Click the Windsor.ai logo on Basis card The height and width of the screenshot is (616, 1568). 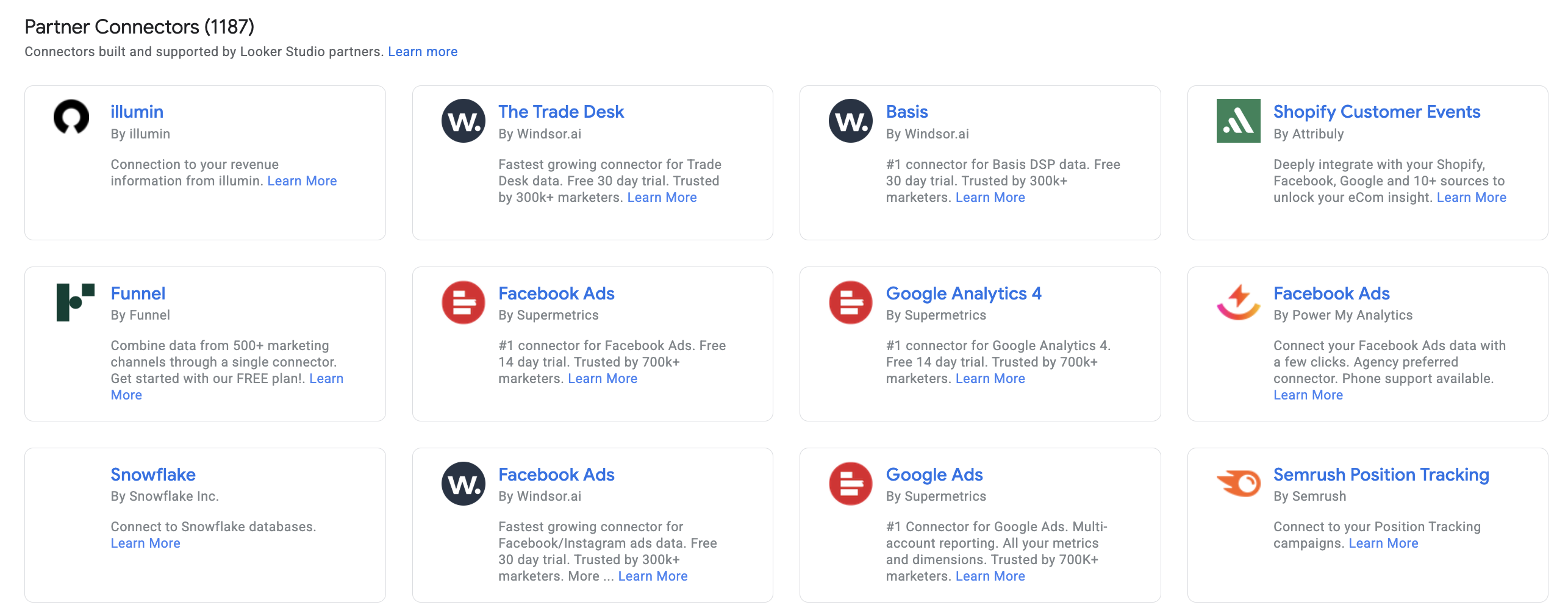pos(850,121)
